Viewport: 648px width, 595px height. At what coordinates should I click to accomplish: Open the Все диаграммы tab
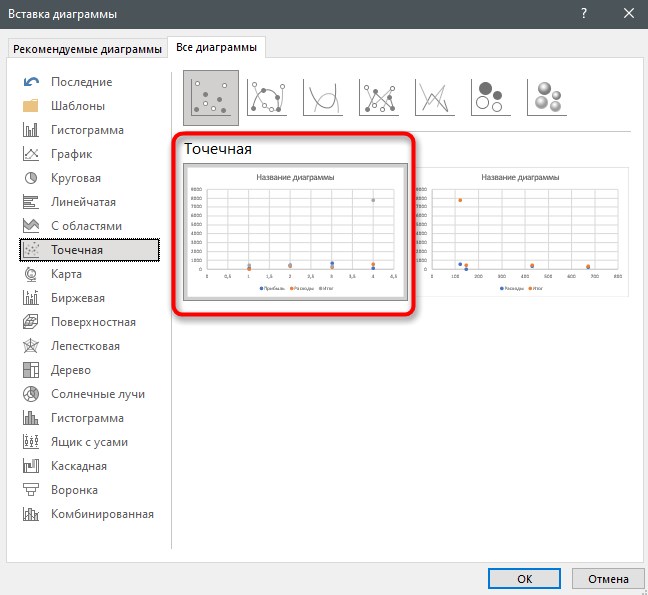point(216,48)
